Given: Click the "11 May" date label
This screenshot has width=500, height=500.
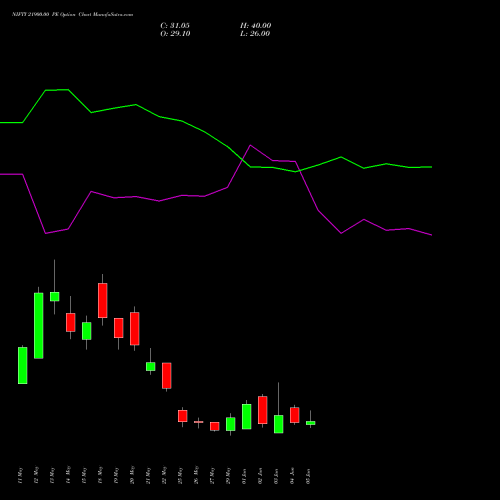Looking at the screenshot, I should click(x=21, y=475).
